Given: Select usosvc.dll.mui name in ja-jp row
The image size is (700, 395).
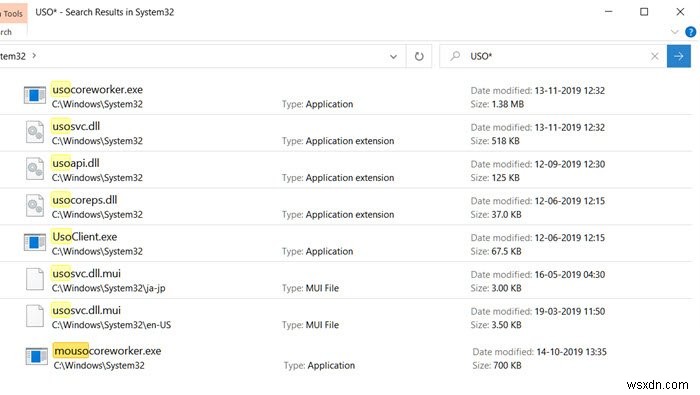Looking at the screenshot, I should [86, 273].
